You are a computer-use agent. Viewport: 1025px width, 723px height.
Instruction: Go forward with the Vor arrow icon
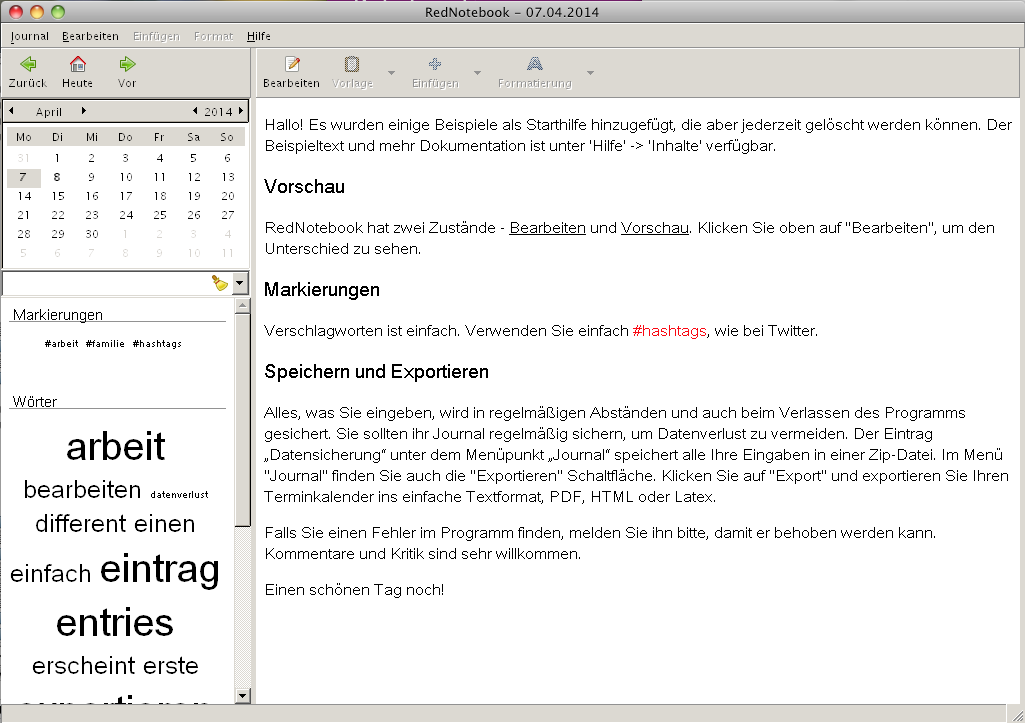click(127, 64)
